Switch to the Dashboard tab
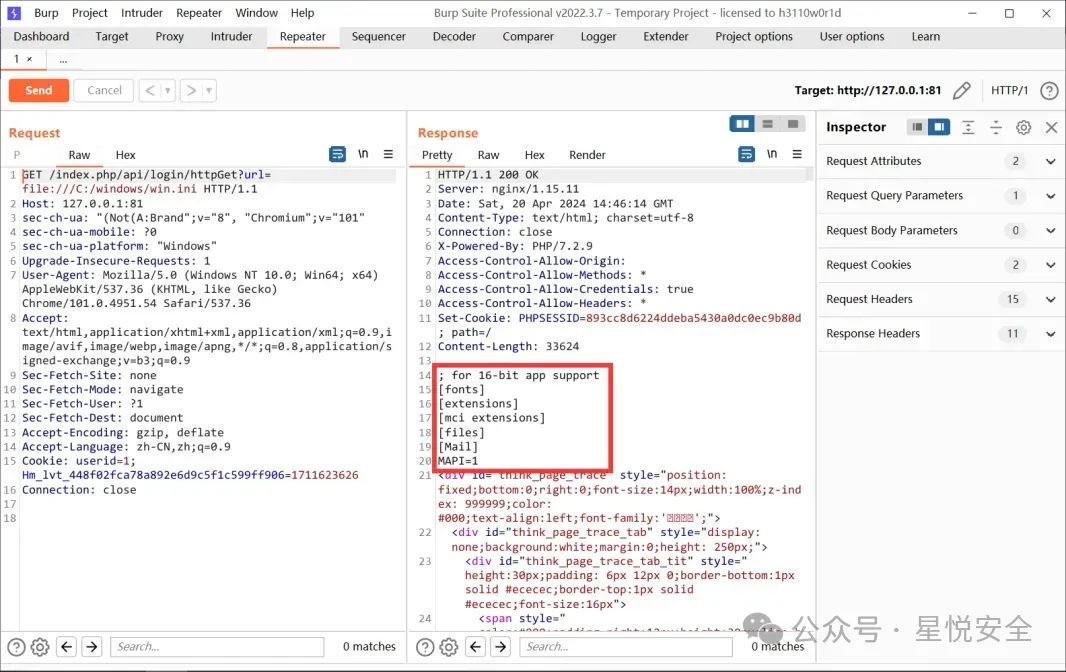Screen dimensions: 1066x672 [x=41, y=37]
